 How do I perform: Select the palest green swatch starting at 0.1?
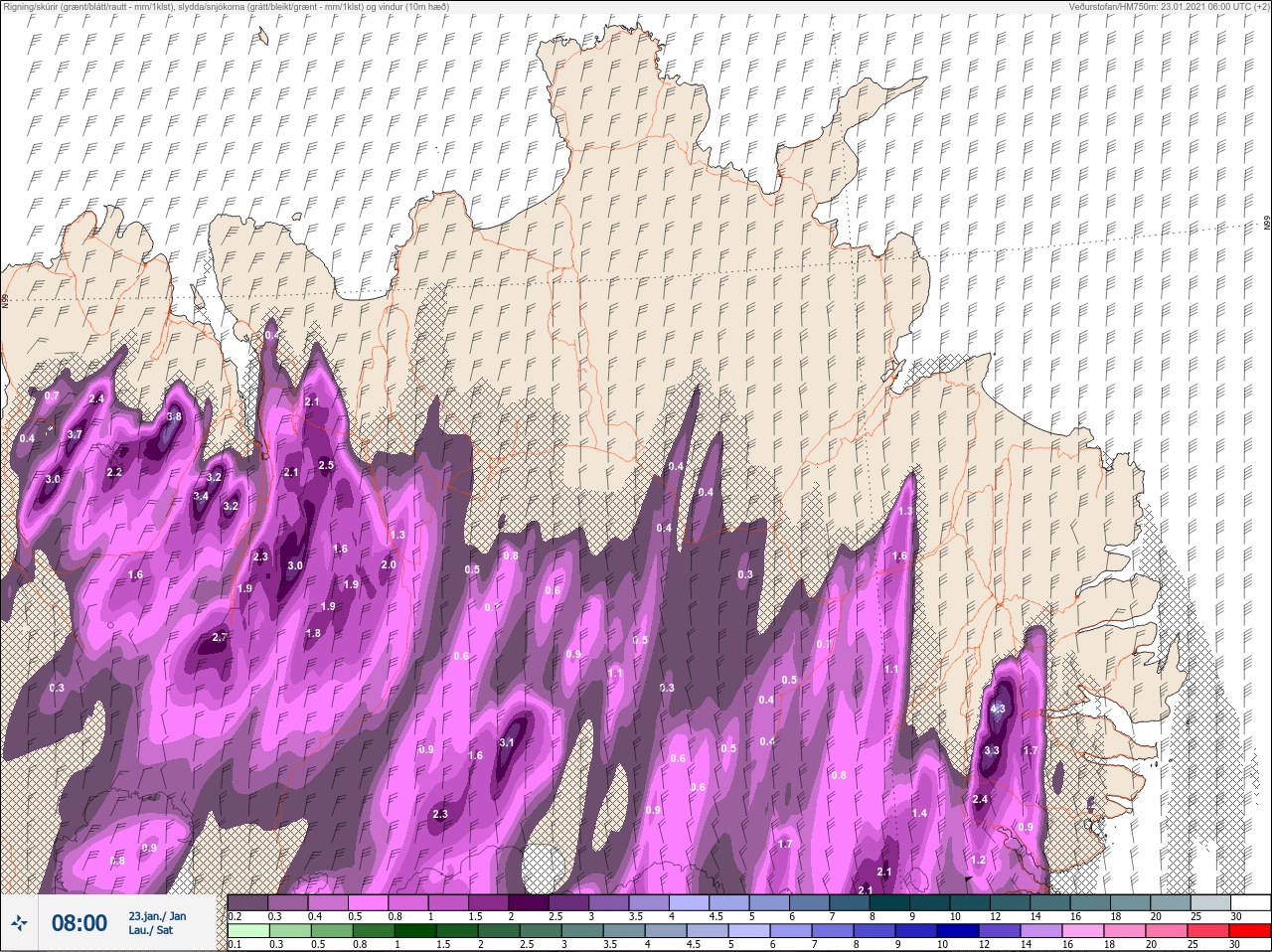click(x=248, y=931)
